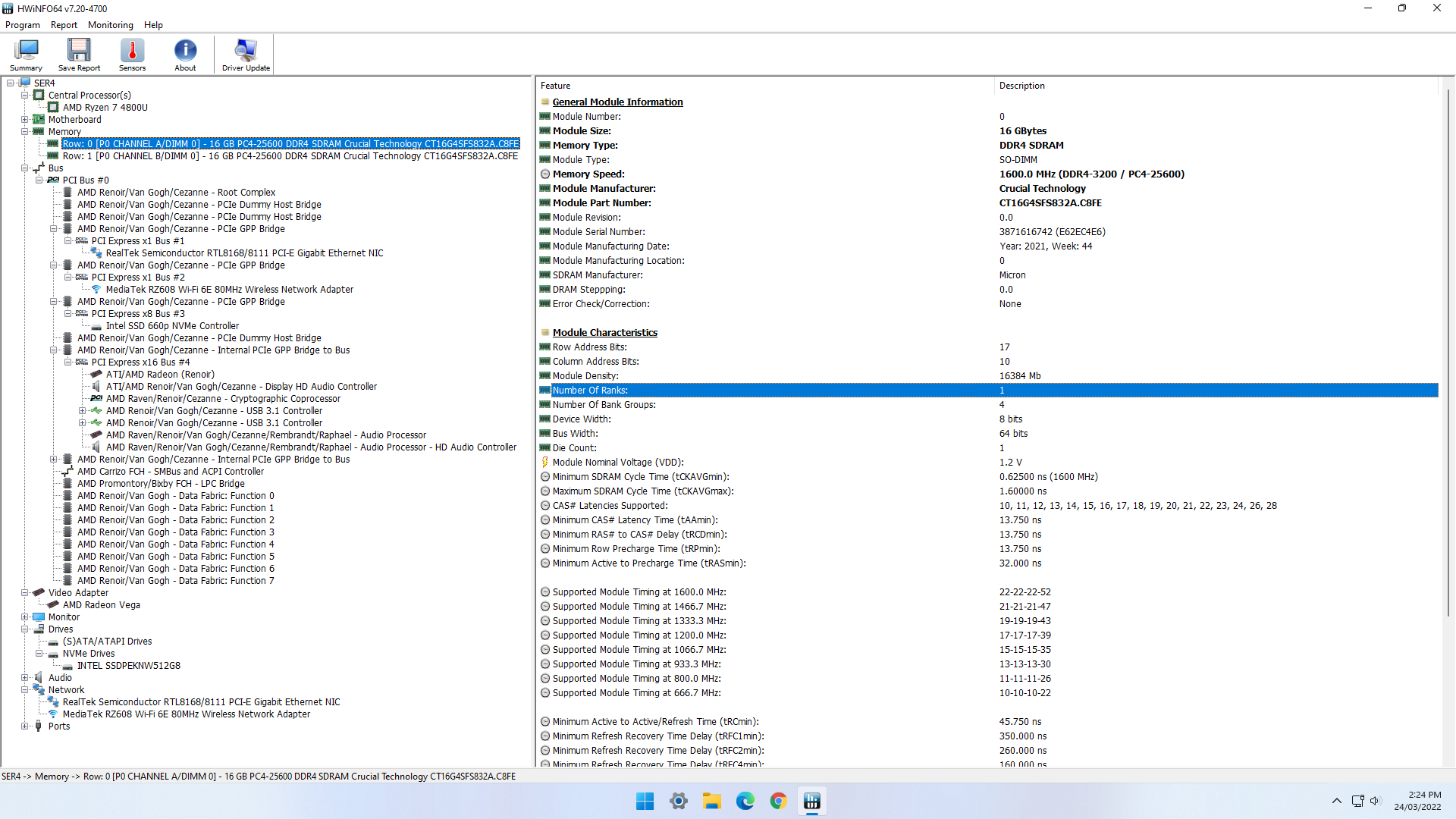Image resolution: width=1456 pixels, height=819 pixels.
Task: Open the Windows Start menu
Action: 645,801
